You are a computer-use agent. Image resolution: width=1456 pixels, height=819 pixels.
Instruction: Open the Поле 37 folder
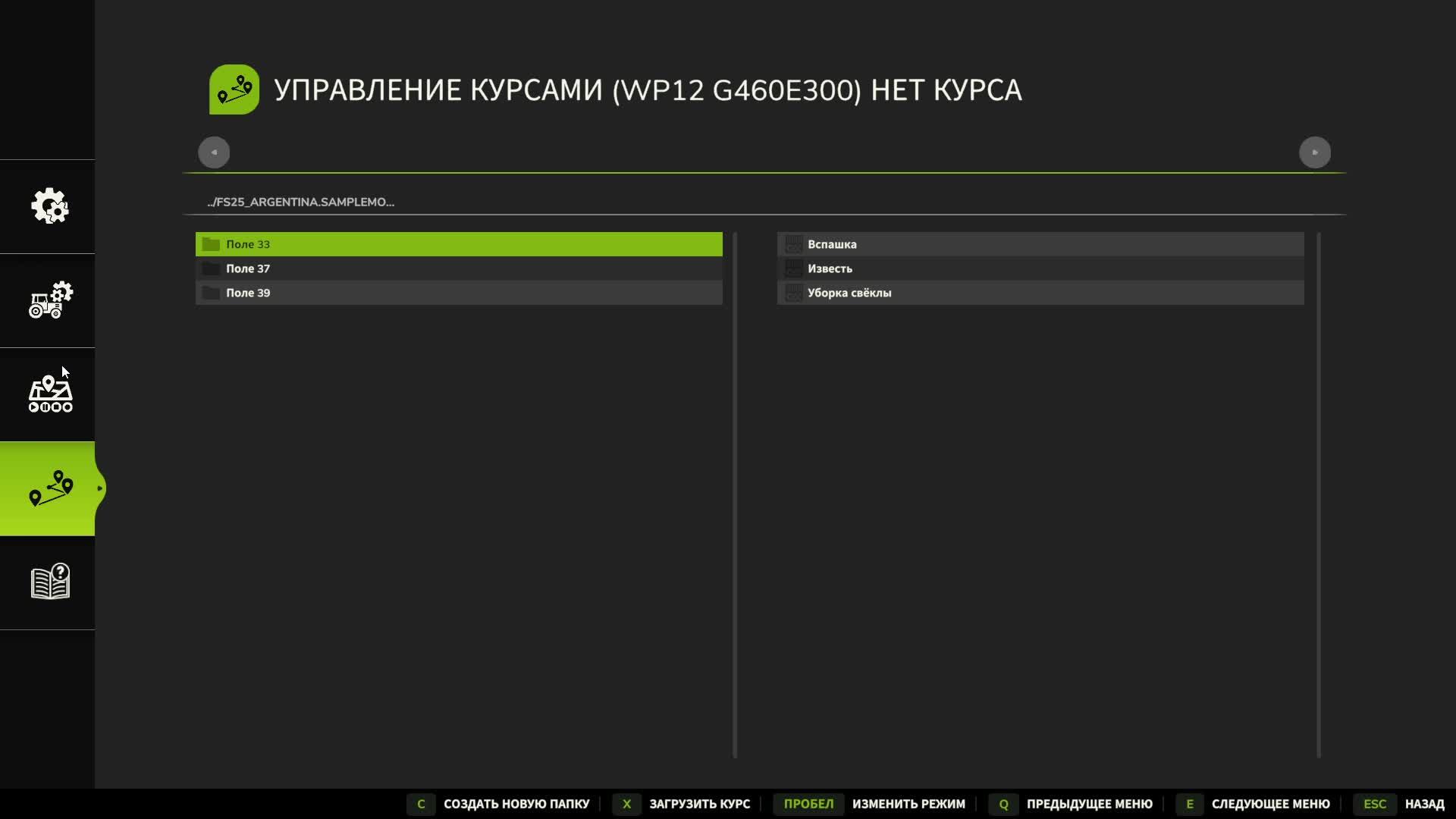[x=459, y=268]
